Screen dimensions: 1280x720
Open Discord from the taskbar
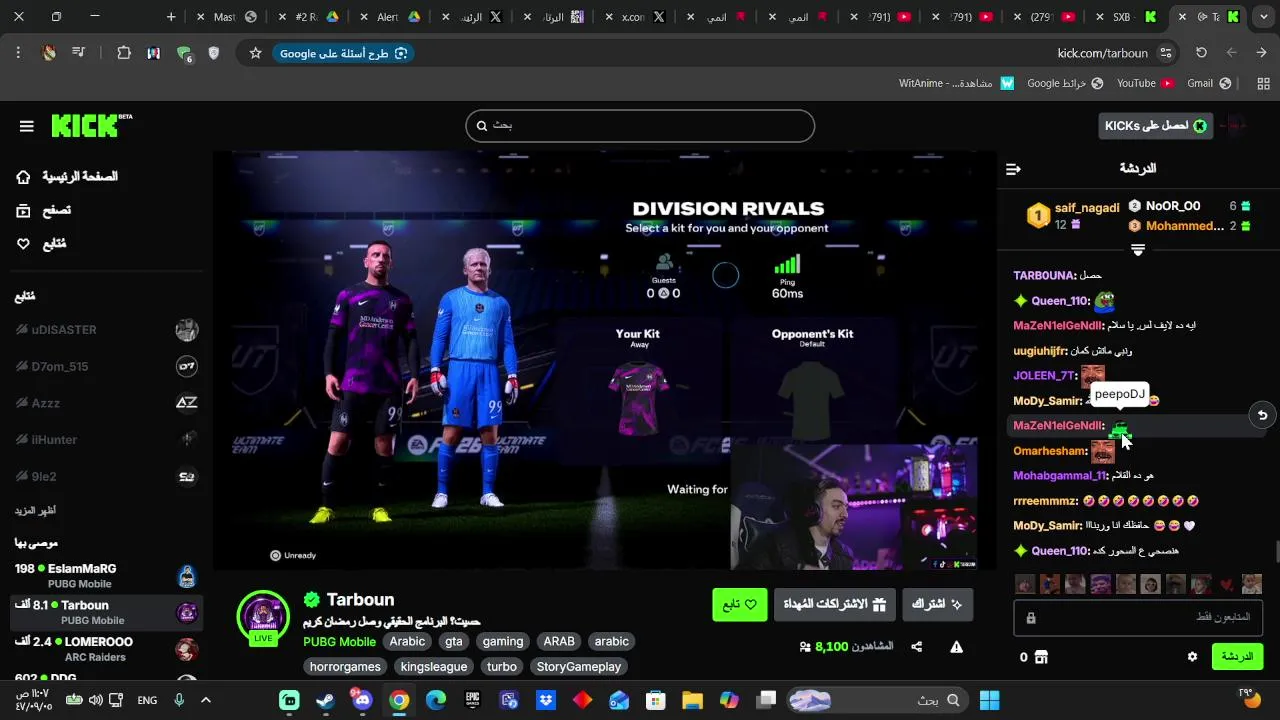click(361, 700)
